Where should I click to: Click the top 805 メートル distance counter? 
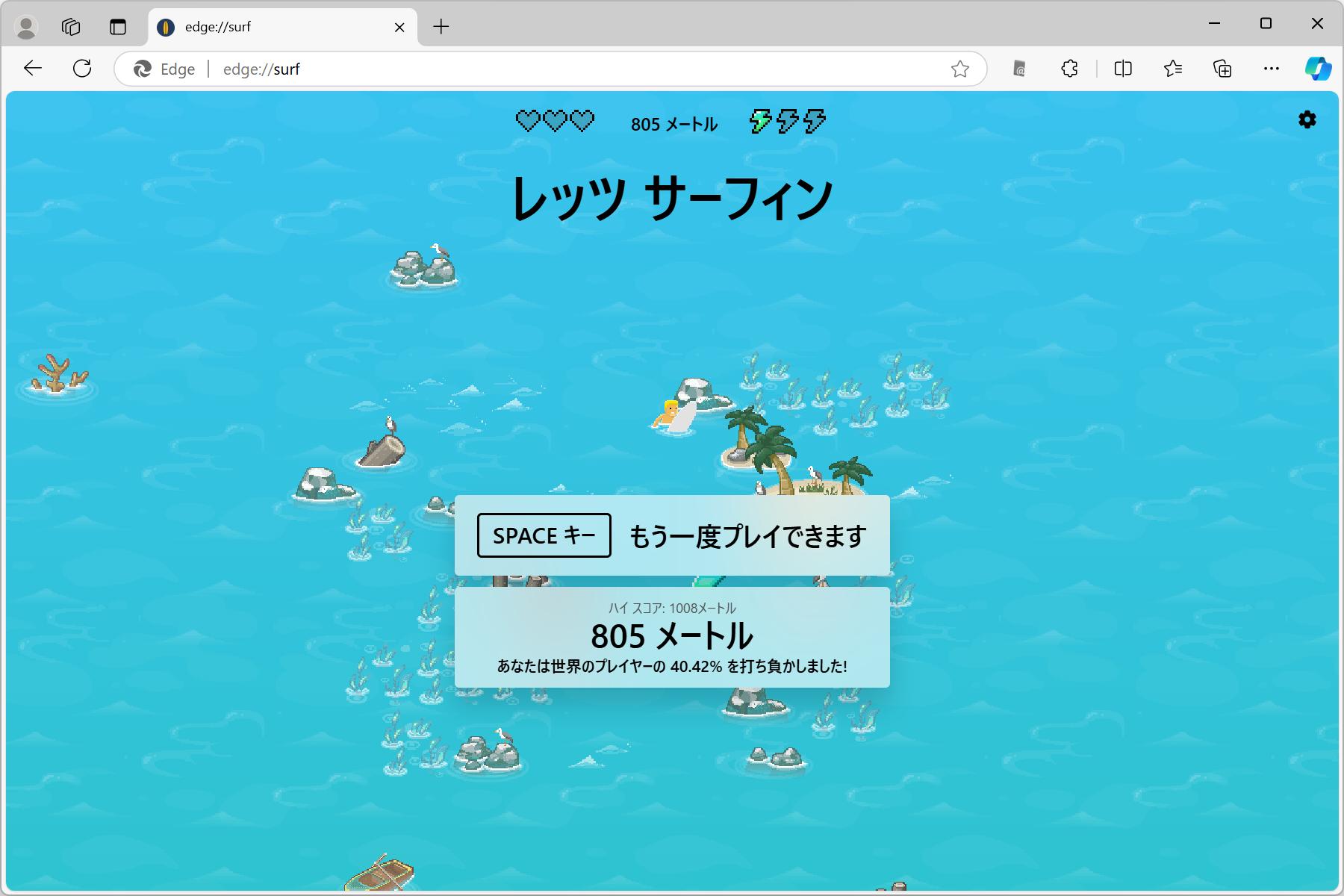tap(673, 124)
